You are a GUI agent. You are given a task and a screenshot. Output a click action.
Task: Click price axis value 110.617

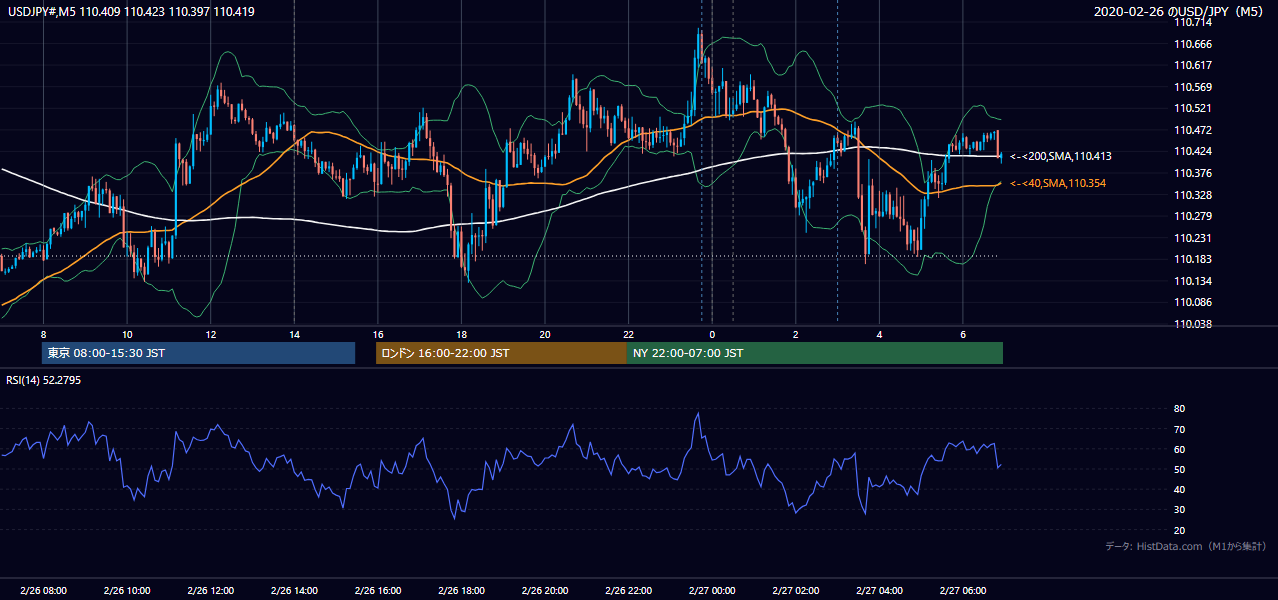click(x=1193, y=65)
